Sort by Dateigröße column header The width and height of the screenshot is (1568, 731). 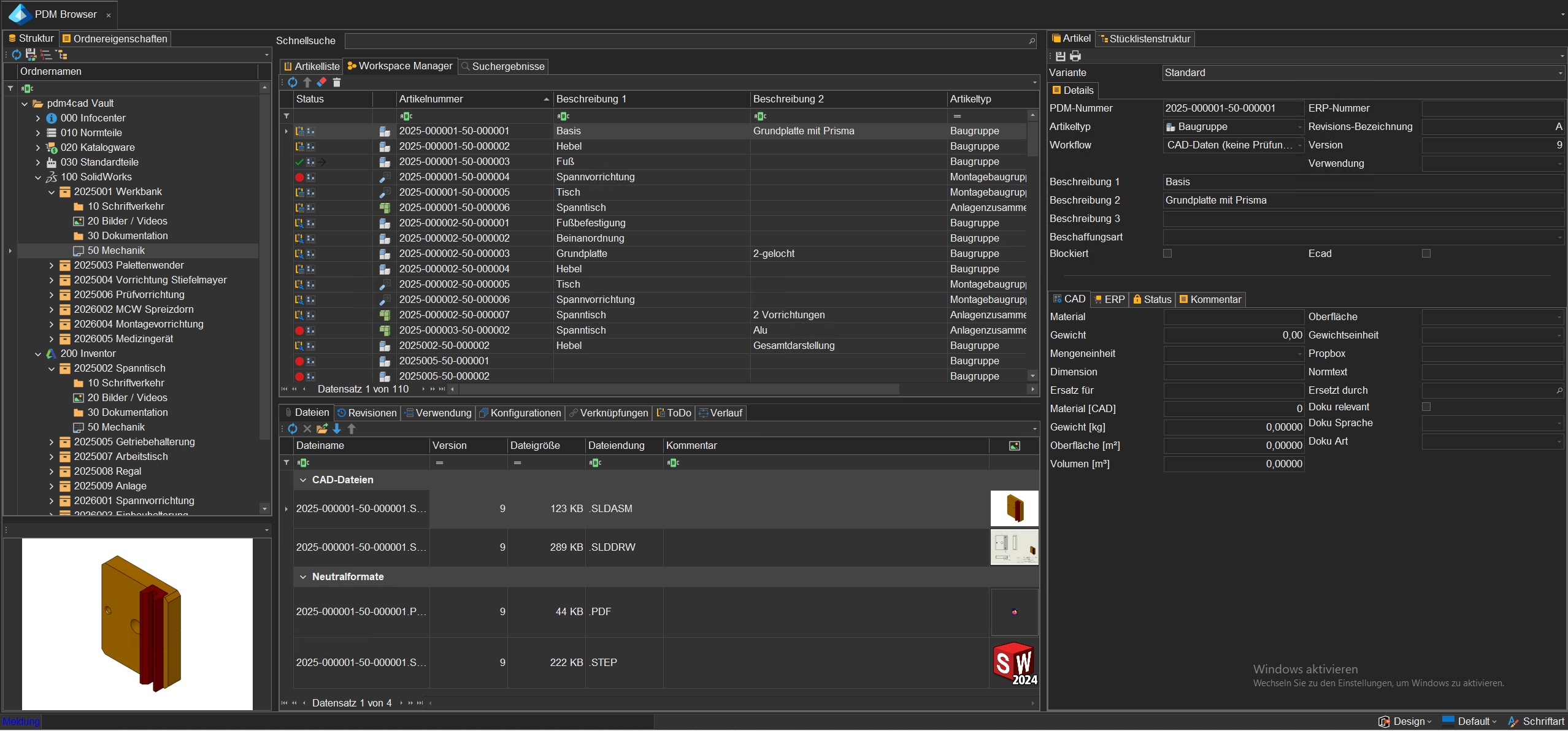[545, 446]
